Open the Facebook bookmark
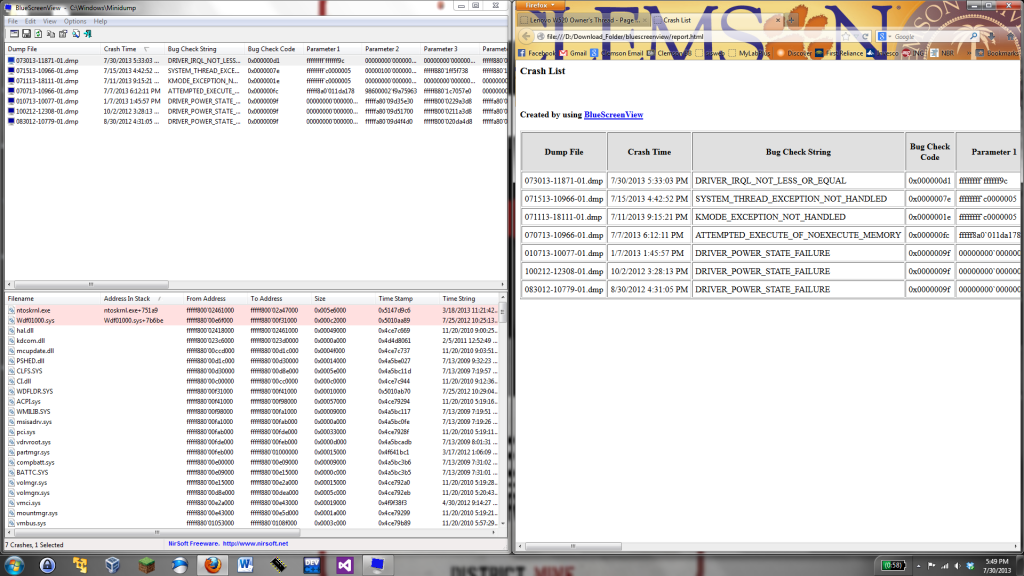This screenshot has height=576, width=1024. coord(537,53)
